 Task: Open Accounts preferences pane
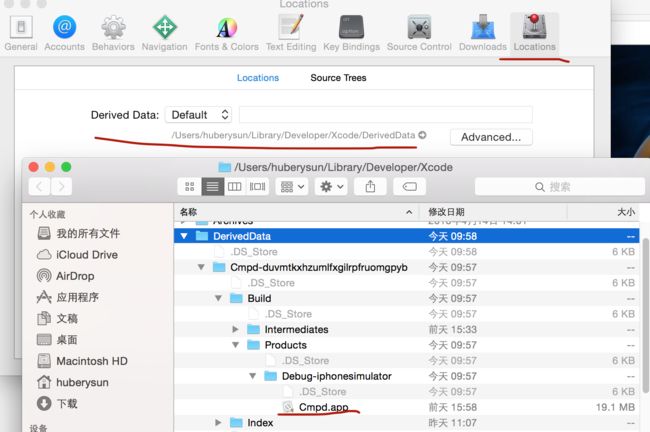(x=64, y=33)
